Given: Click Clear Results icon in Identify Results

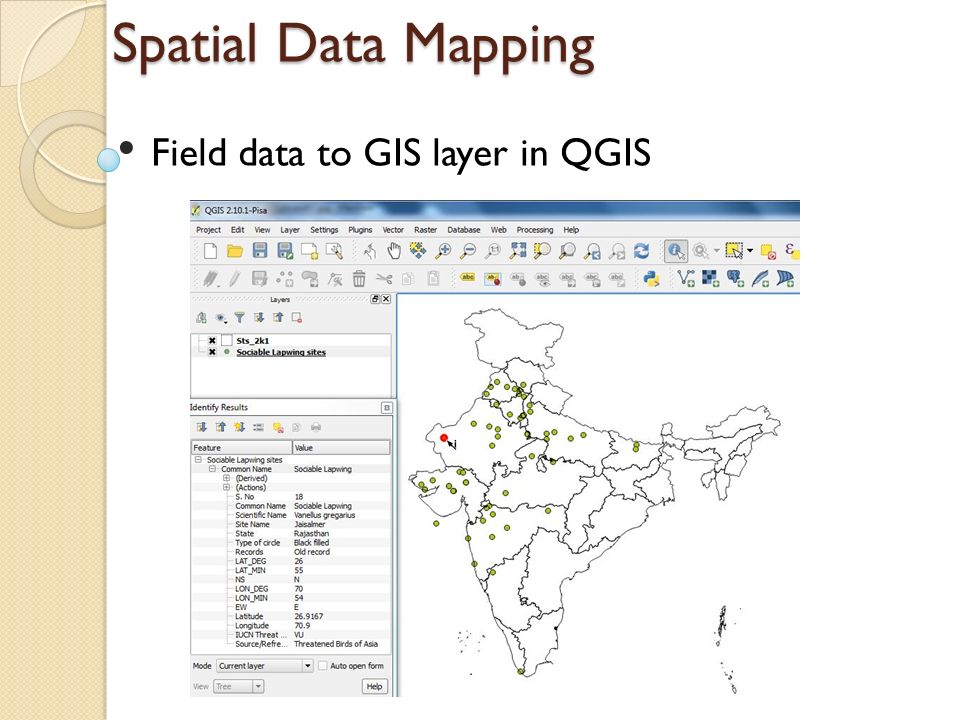Looking at the screenshot, I should 278,427.
